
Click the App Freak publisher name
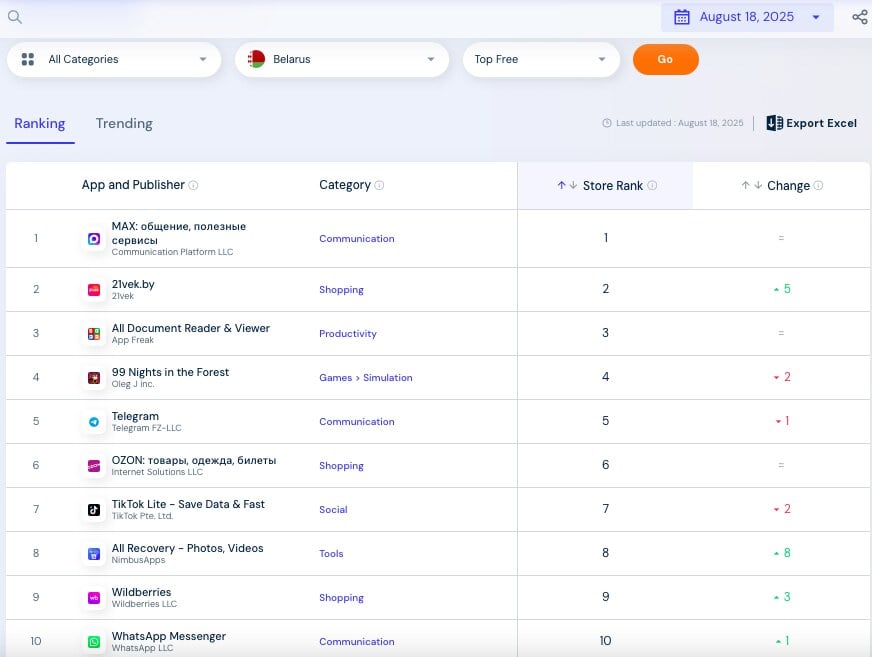[132, 340]
